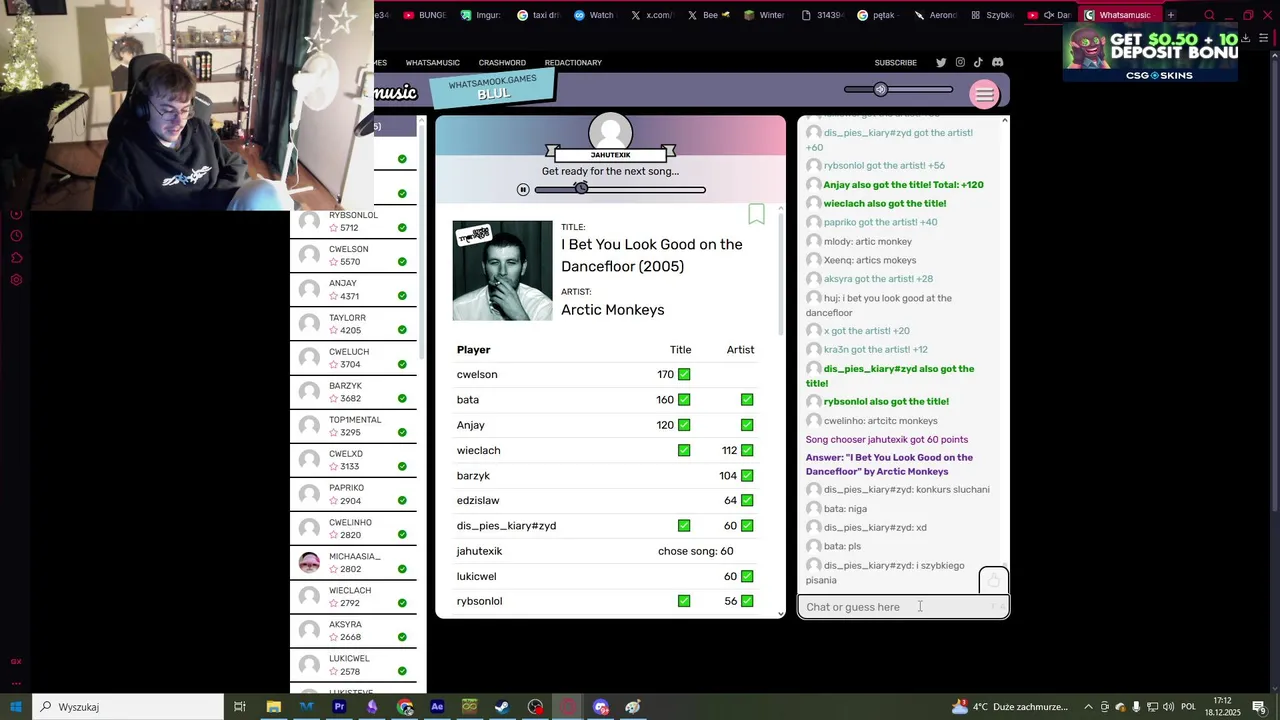
Task: Open Task View in the taskbar
Action: coord(240,707)
